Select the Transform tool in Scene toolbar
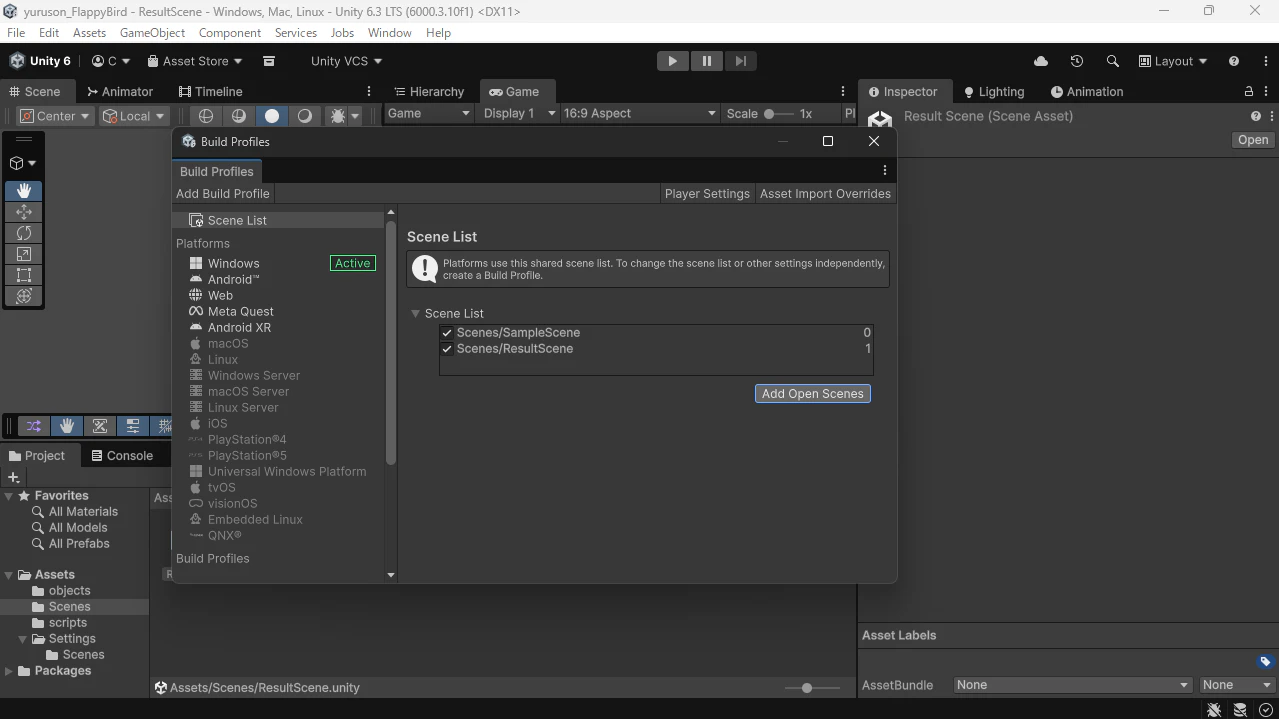1279x719 pixels. pos(24,296)
